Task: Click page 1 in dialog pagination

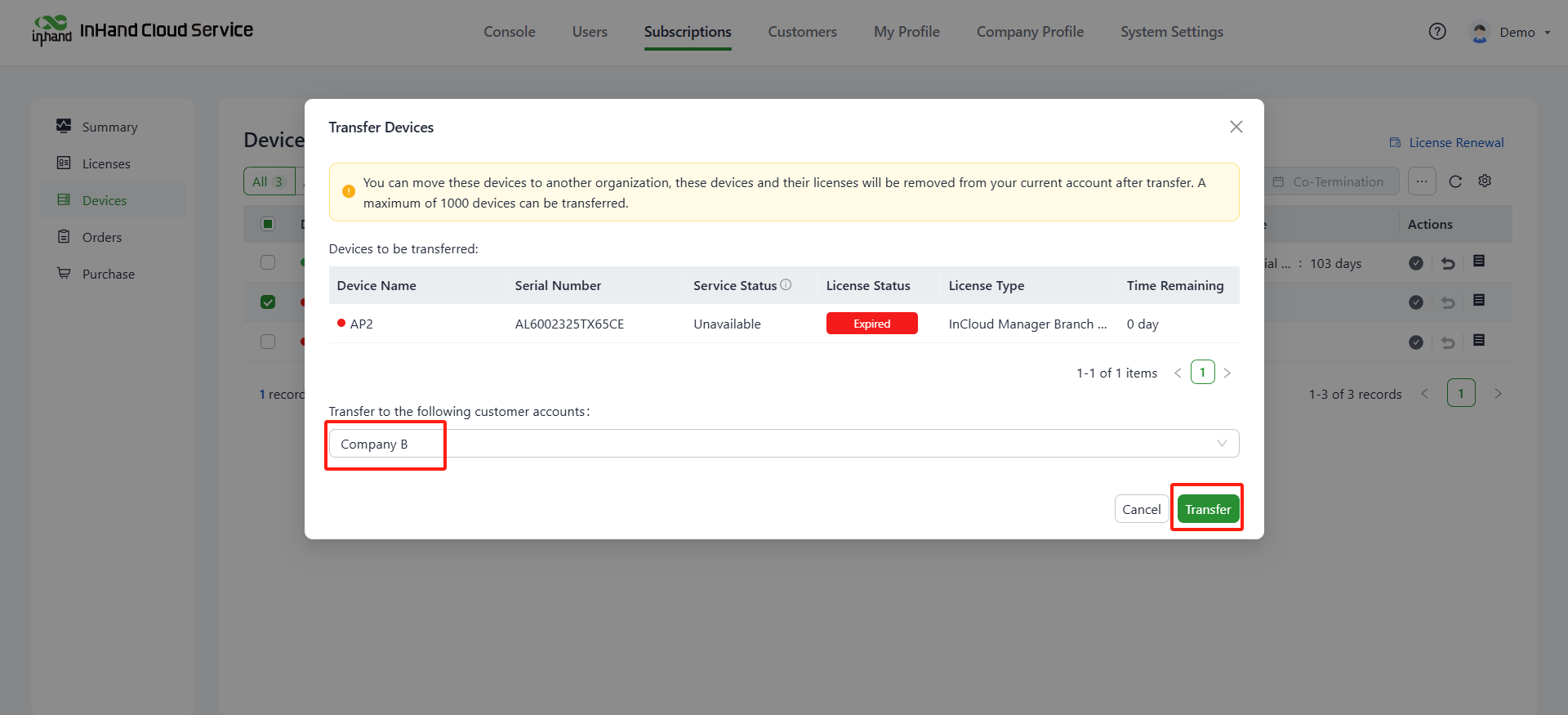Action: coord(1202,373)
